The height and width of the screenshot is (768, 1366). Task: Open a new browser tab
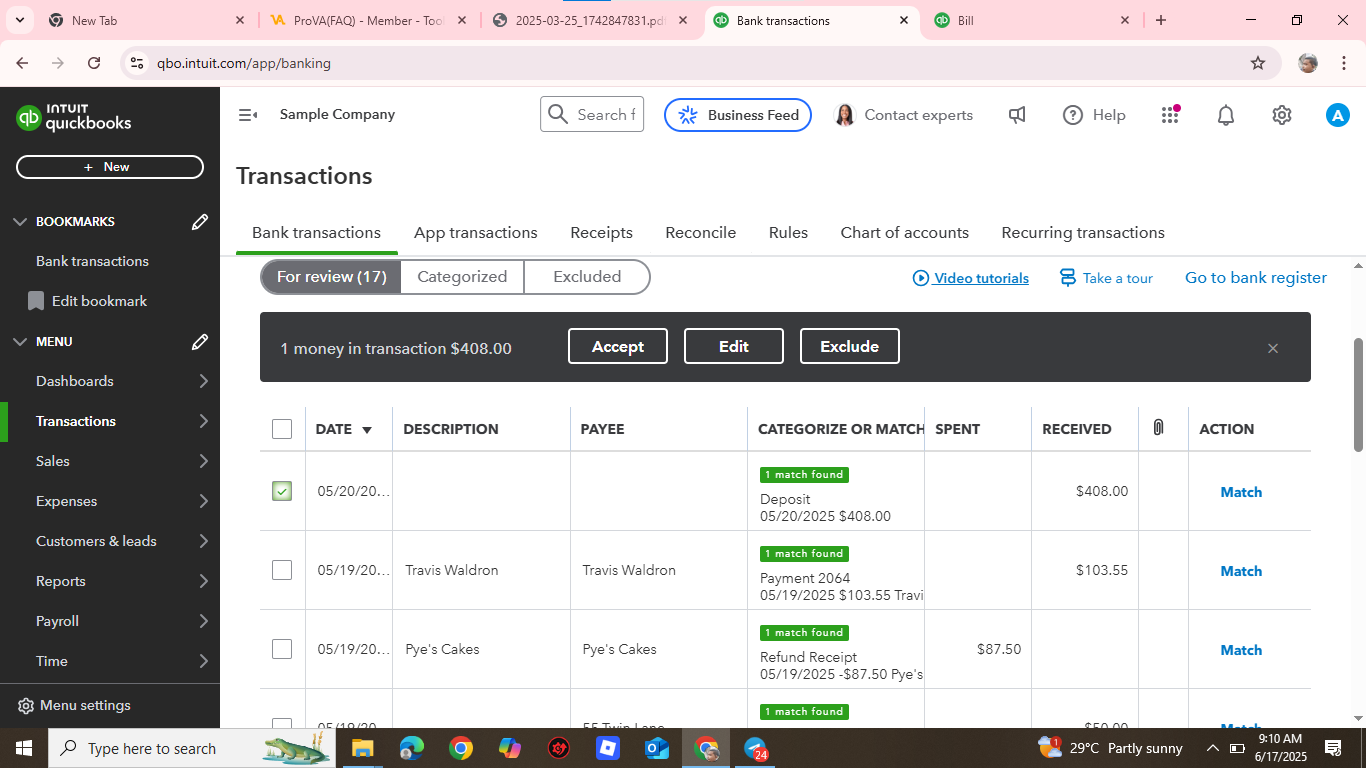click(x=1161, y=20)
